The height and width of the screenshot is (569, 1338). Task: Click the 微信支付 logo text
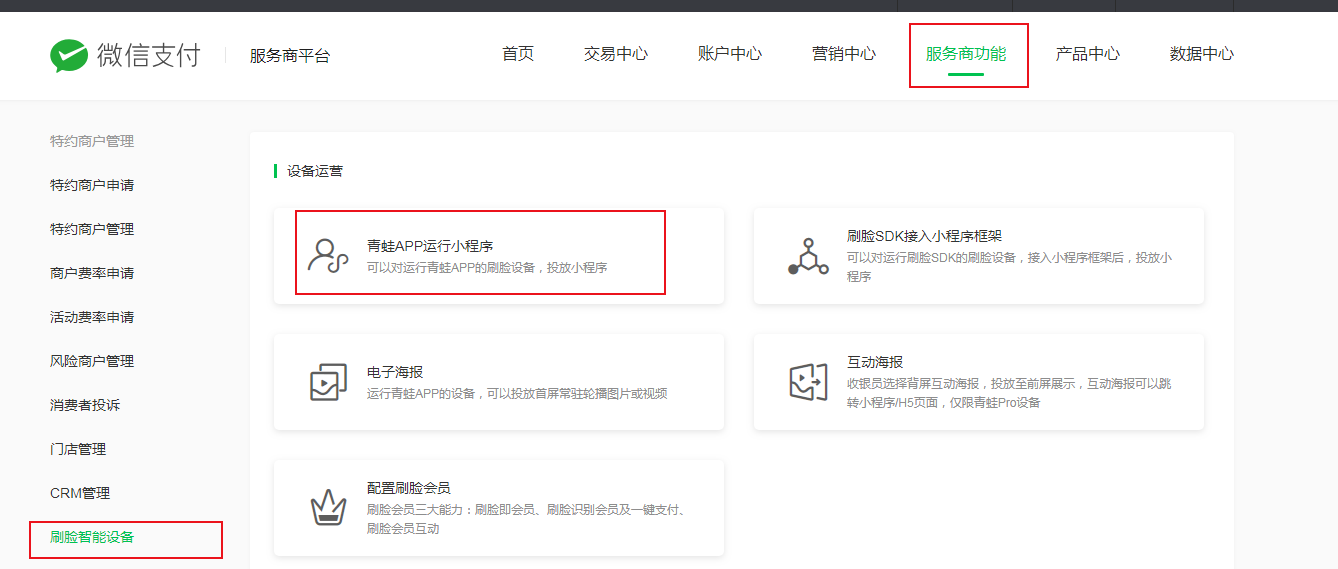click(x=149, y=55)
